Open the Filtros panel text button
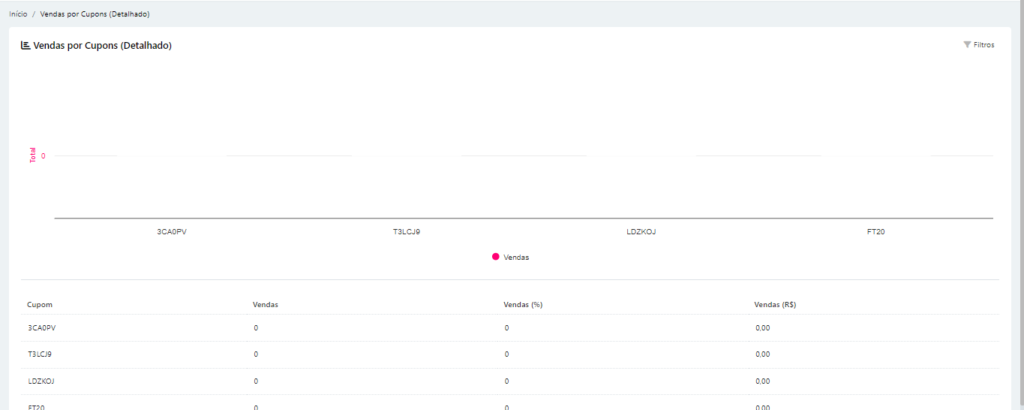Screen dimensions: 1024x410 click(984, 45)
